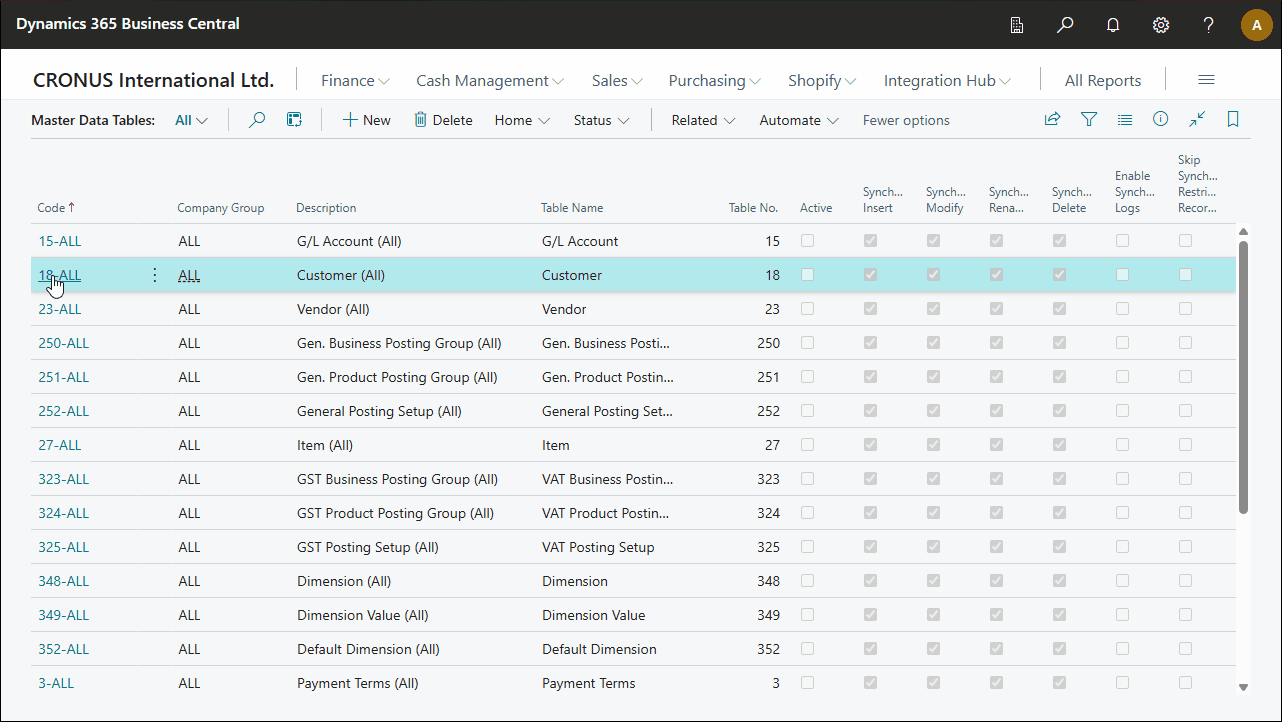Open All Reports
The height and width of the screenshot is (722, 1282).
tap(1103, 80)
